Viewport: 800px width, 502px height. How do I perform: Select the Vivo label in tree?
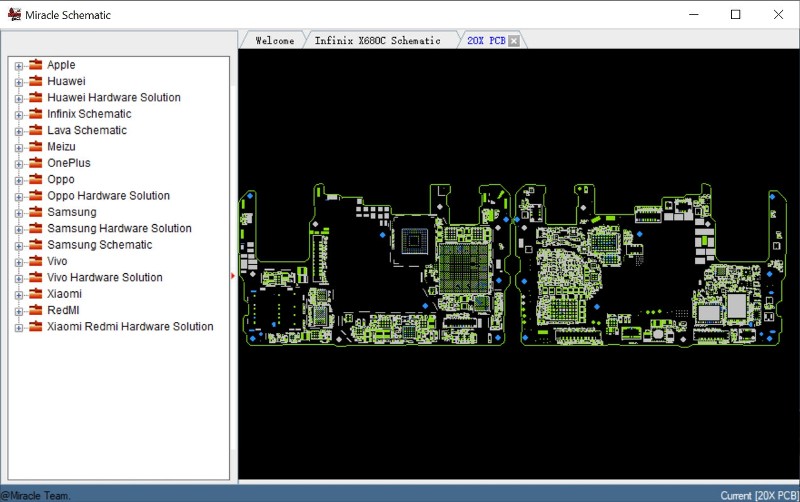point(57,261)
